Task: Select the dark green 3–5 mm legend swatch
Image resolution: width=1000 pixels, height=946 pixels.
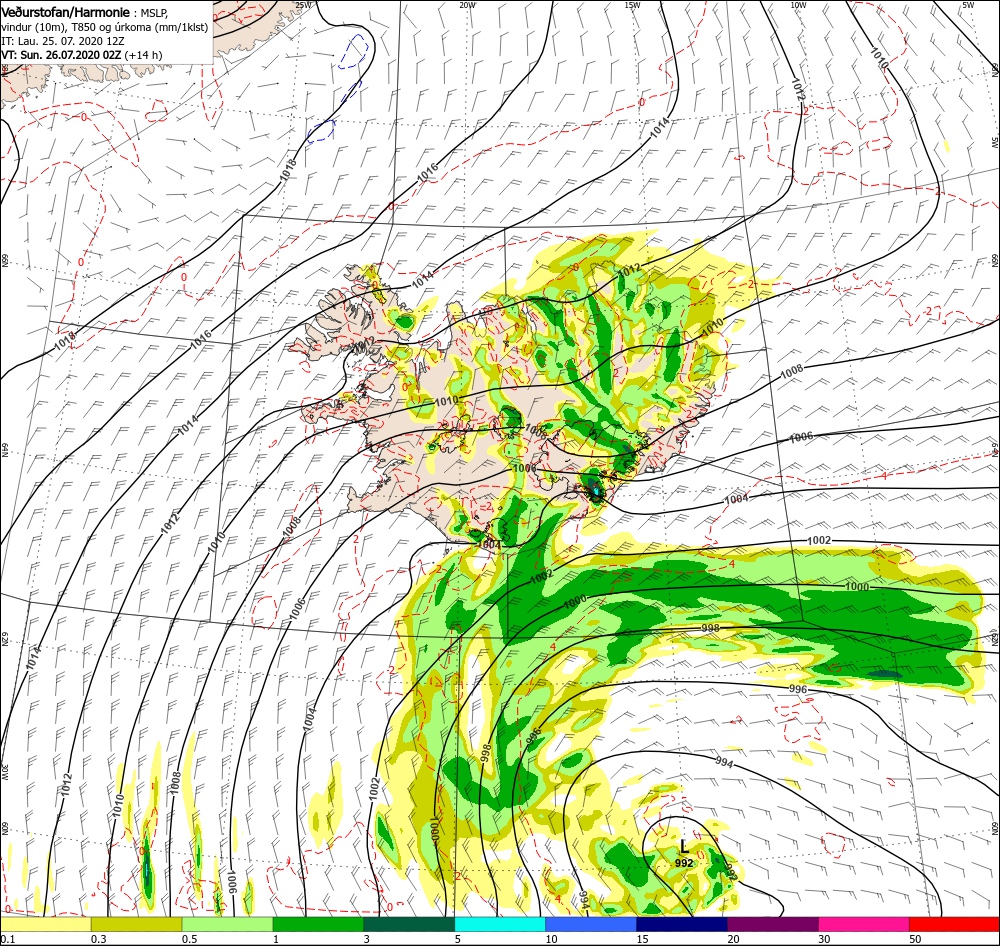Action: tap(409, 924)
